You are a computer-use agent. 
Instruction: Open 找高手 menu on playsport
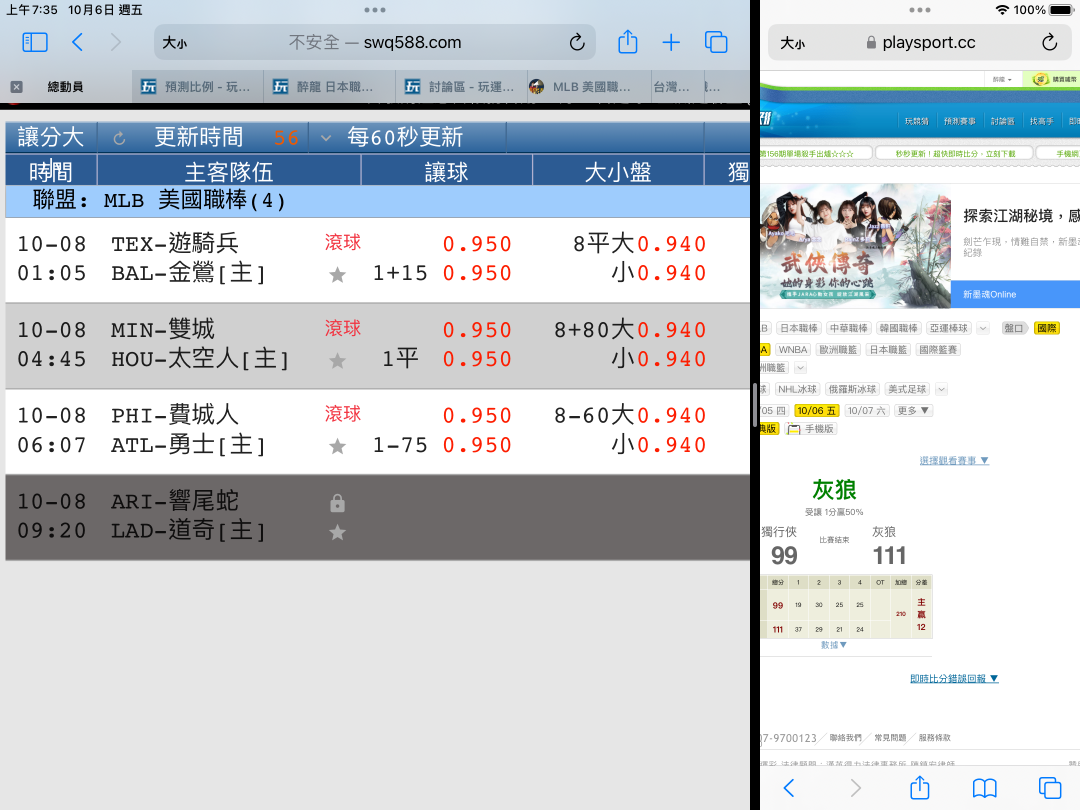[1041, 121]
